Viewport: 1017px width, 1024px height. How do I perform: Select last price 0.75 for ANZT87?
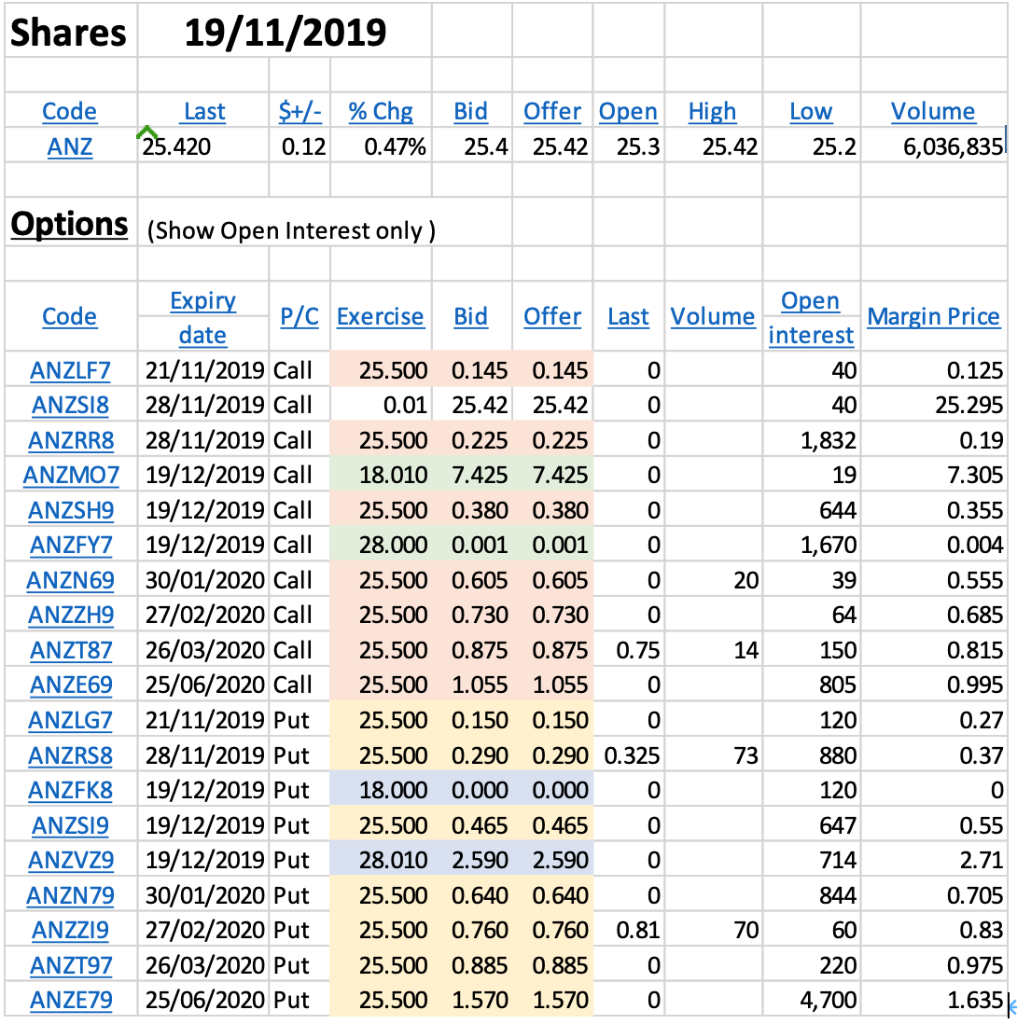tap(638, 650)
